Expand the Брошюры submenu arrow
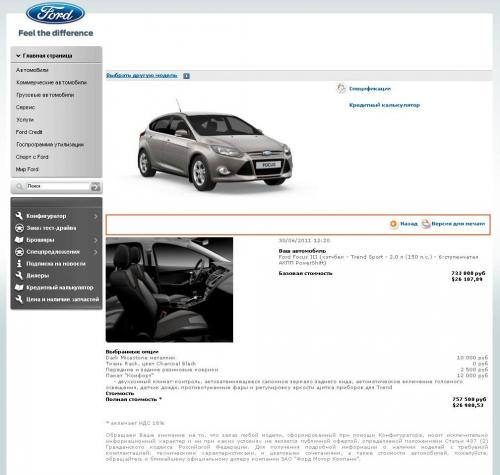Image resolution: width=500 pixels, height=475 pixels. pos(96,240)
